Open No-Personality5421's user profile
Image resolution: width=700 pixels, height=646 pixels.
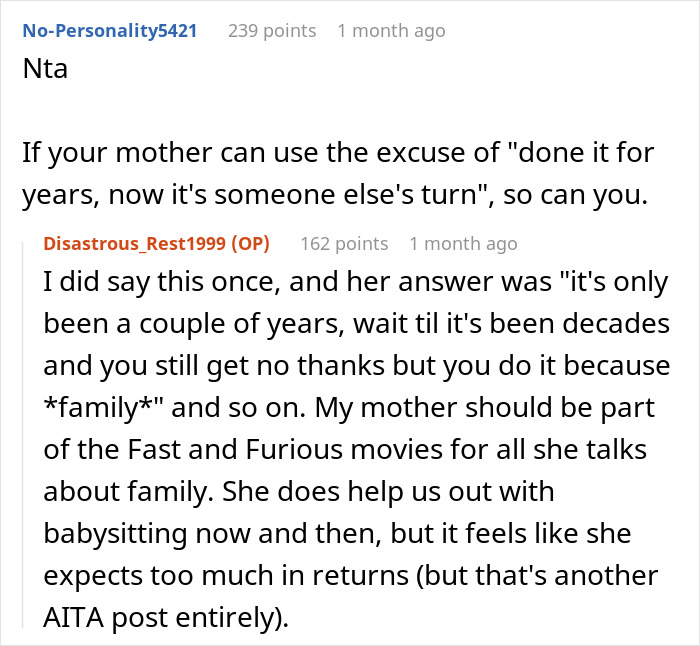point(108,31)
